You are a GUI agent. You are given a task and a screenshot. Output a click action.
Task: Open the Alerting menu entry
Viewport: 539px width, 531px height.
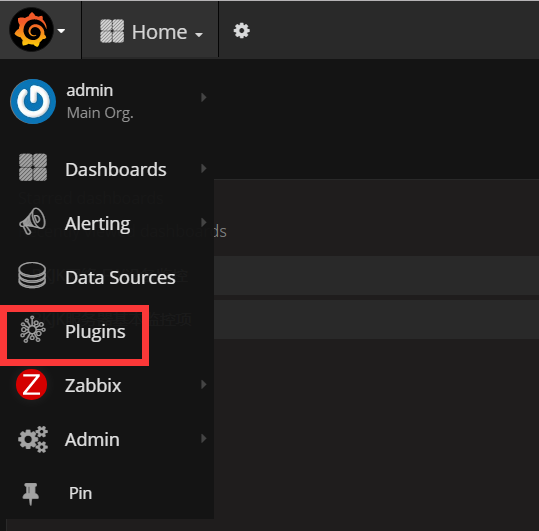point(98,224)
